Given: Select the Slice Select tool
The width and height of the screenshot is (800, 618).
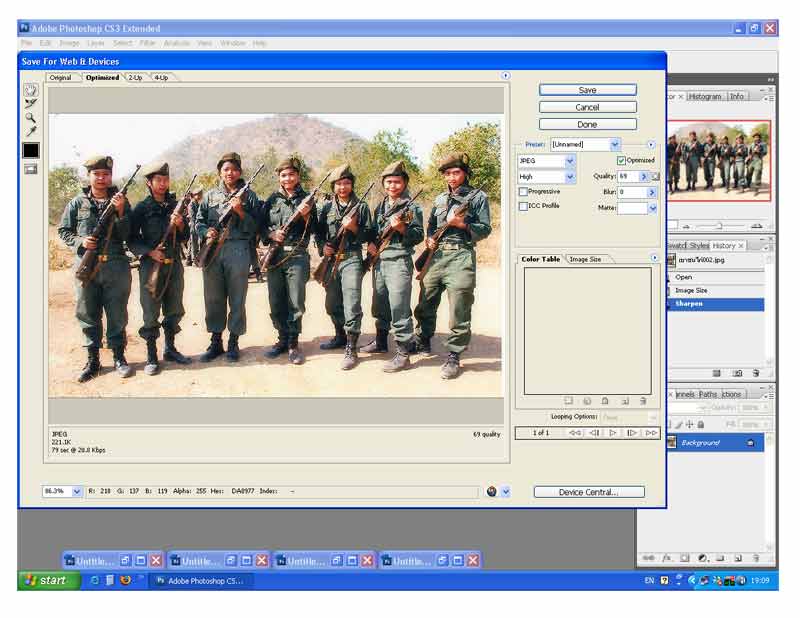Looking at the screenshot, I should [x=31, y=104].
